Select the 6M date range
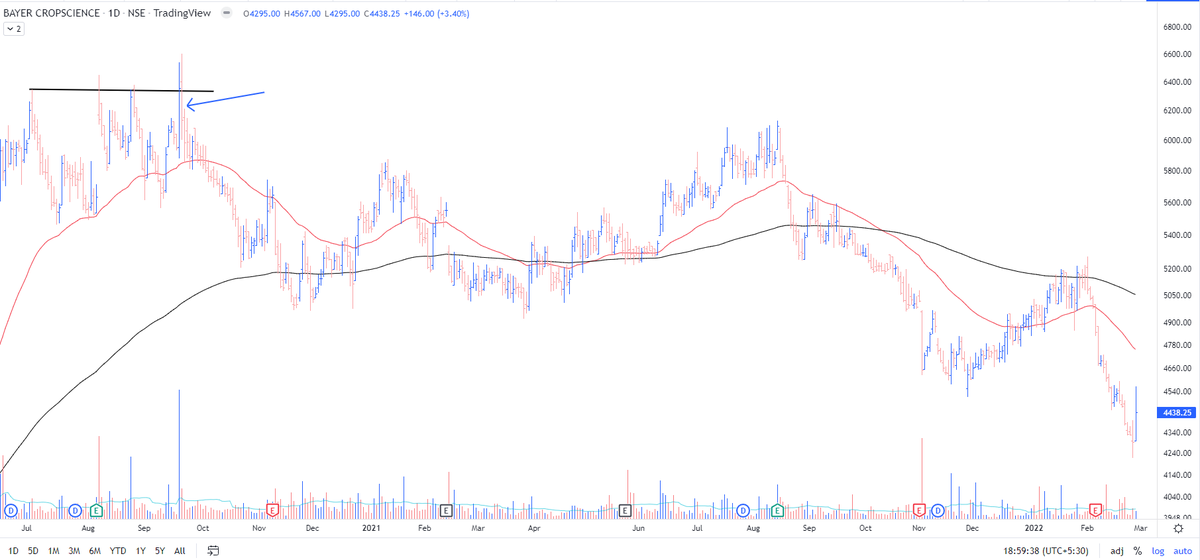The height and width of the screenshot is (560, 1200). click(95, 550)
